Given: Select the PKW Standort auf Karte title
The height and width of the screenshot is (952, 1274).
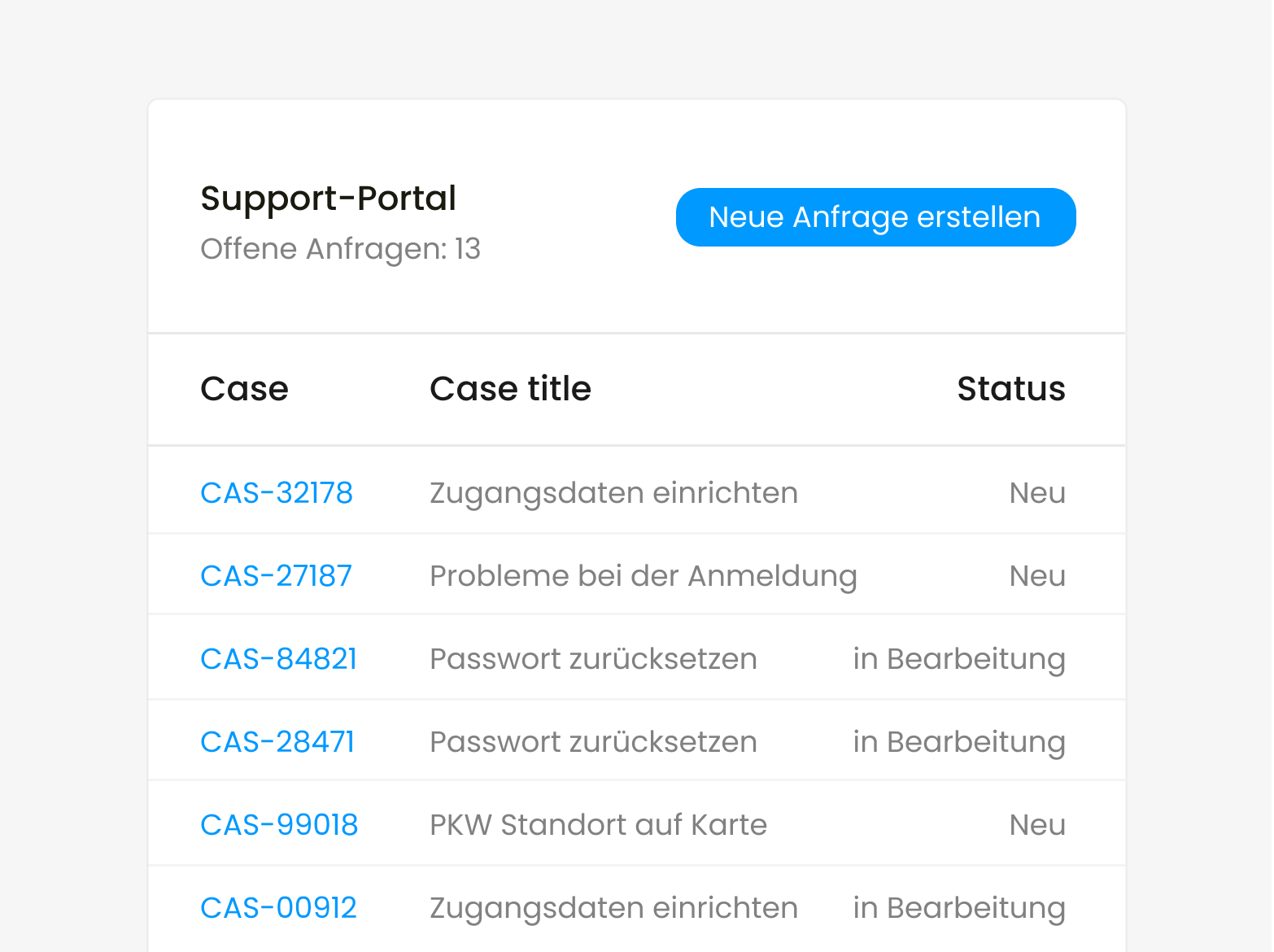Looking at the screenshot, I should [599, 825].
